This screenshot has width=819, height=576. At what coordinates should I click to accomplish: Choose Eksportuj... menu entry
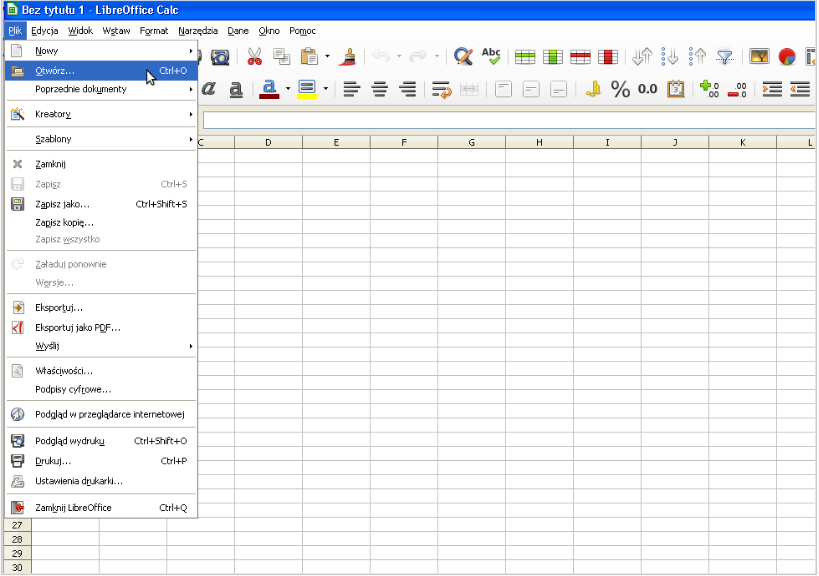(101, 308)
